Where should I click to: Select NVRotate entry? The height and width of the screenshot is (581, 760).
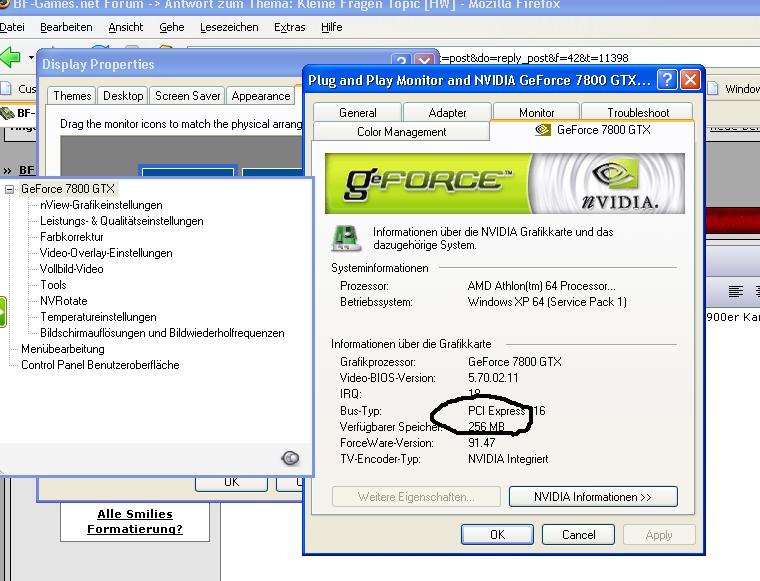[63, 301]
